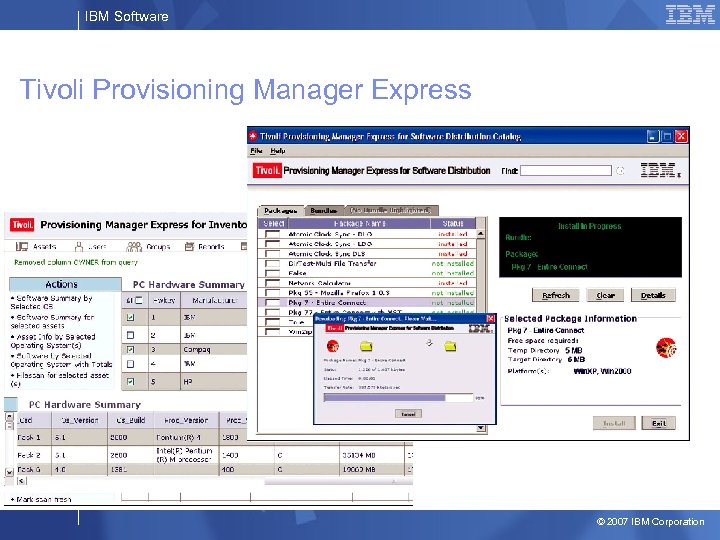Viewport: 720px width, 540px height.
Task: Uncheck the row 1 checkbox in hardware table
Action: [130, 317]
